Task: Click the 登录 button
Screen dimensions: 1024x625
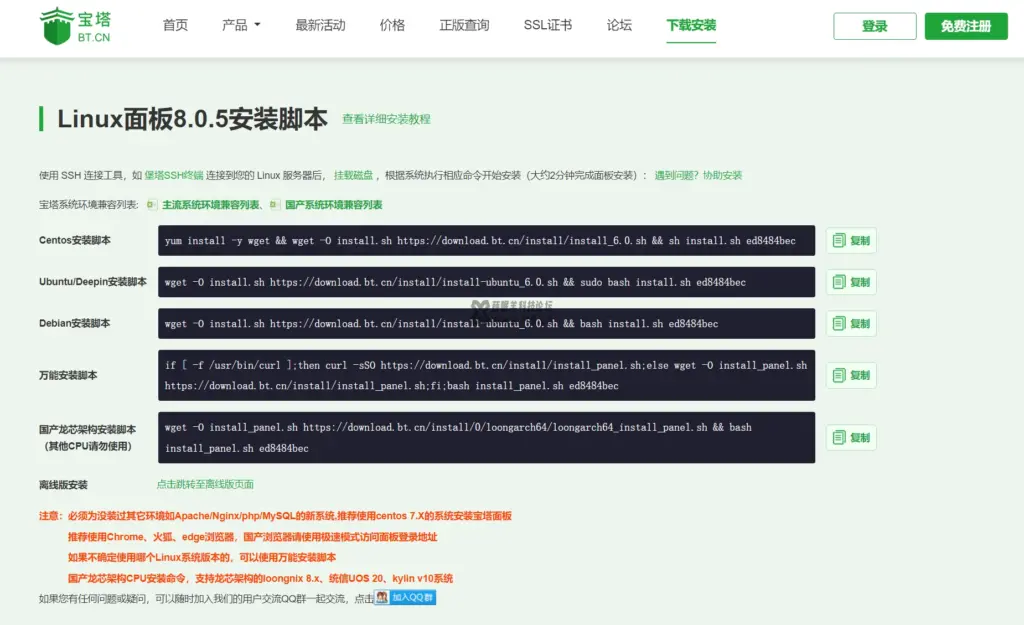Action: tap(874, 26)
